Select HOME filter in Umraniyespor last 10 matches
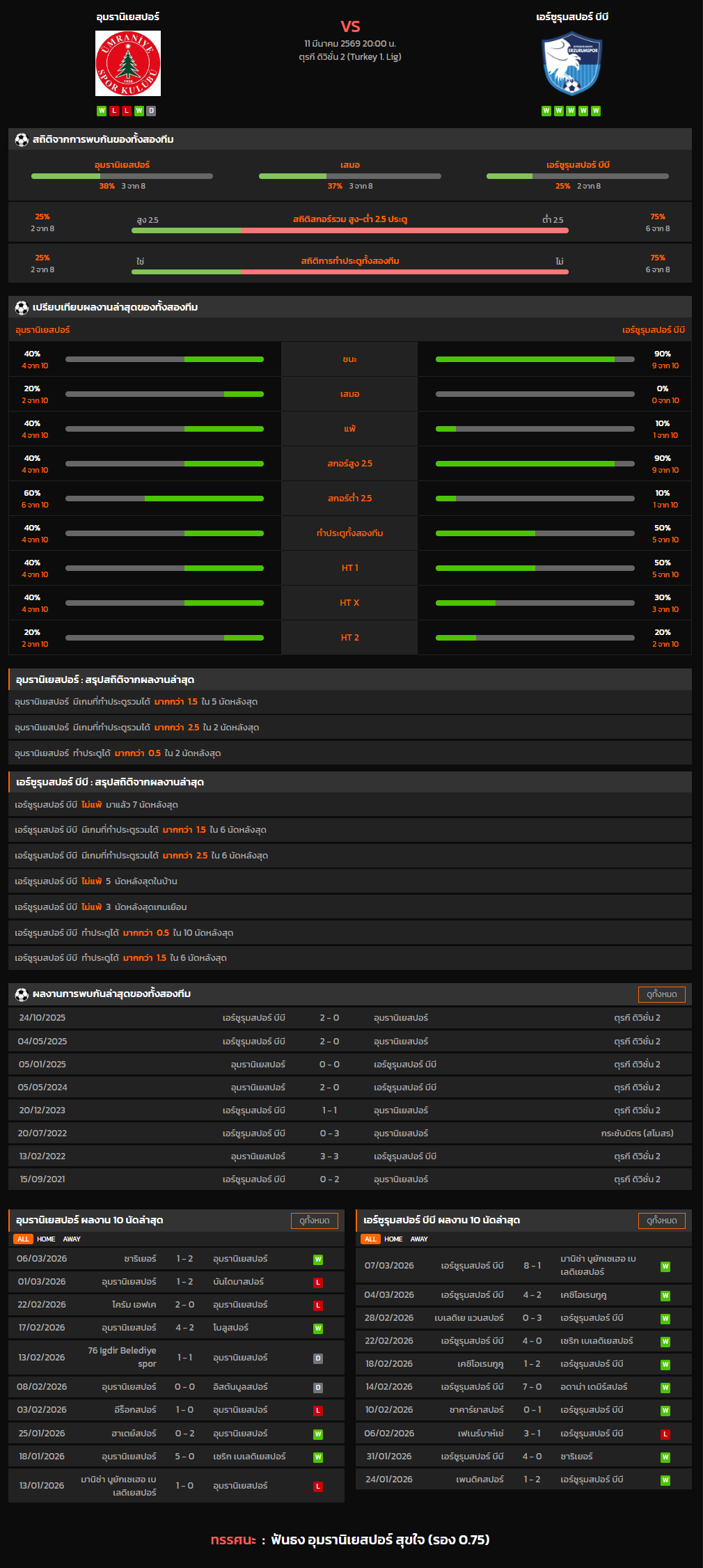Screen dimensions: 703x1568 point(46,1239)
